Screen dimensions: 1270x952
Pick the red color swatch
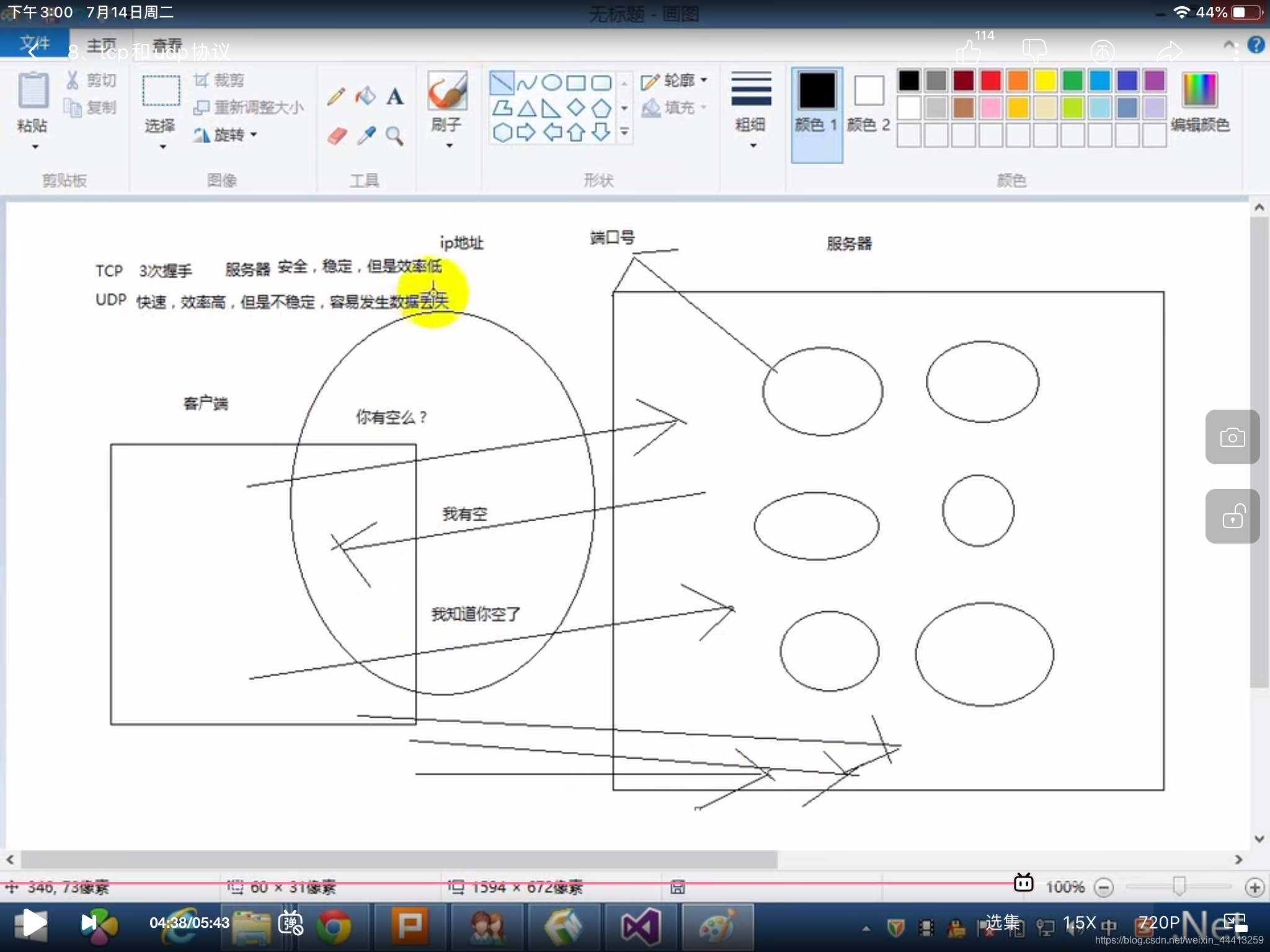point(990,81)
